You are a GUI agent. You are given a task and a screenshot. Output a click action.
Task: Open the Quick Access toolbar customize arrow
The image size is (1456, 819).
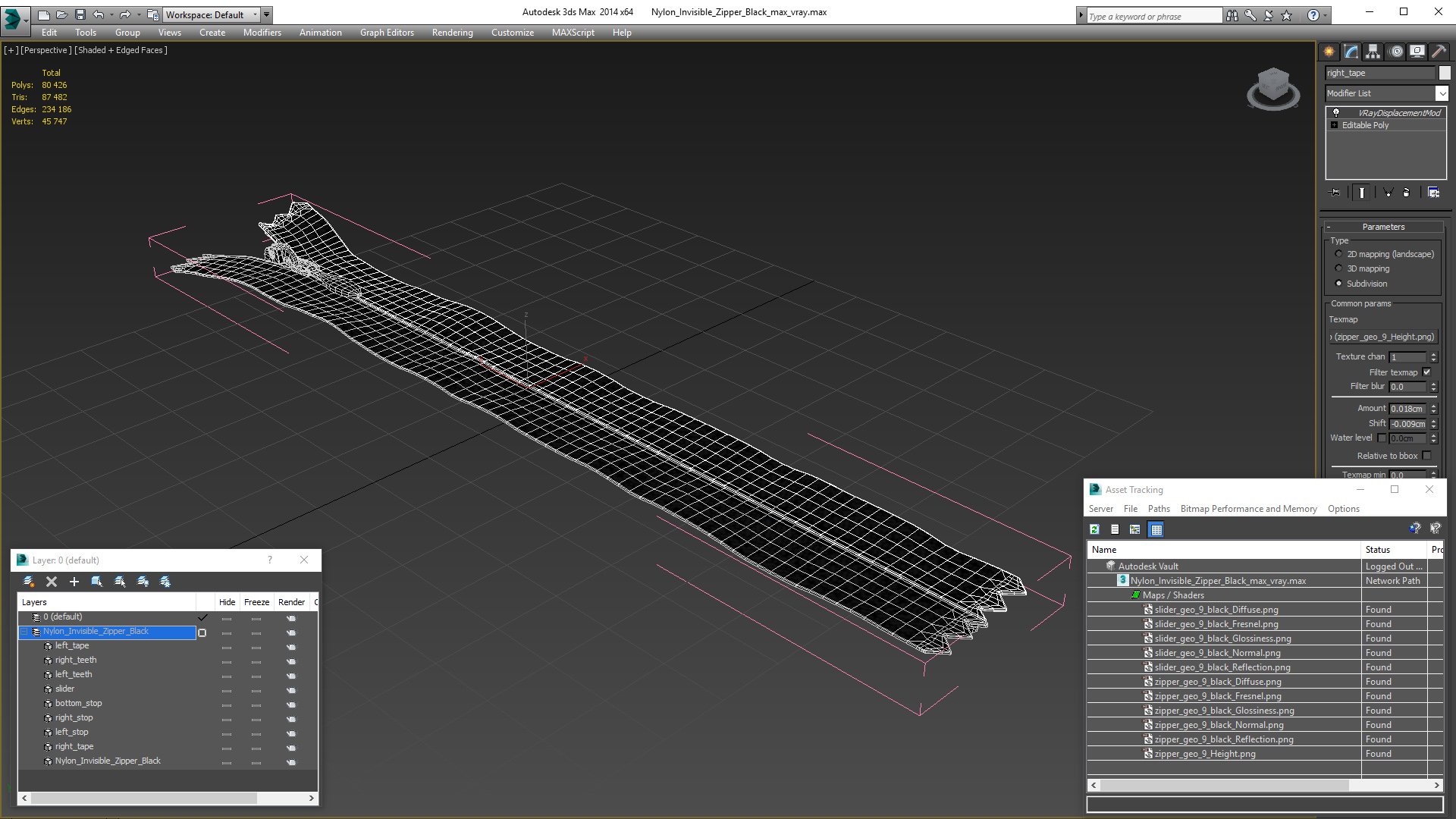[267, 14]
